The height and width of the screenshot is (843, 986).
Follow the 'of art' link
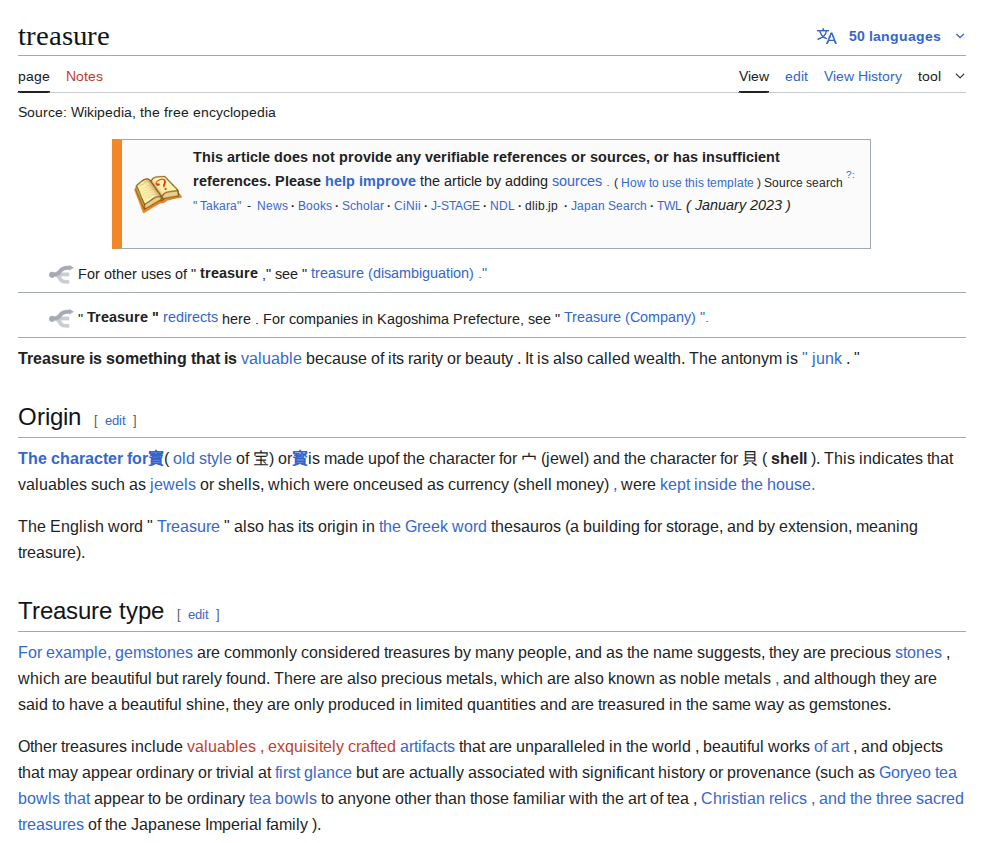(831, 747)
